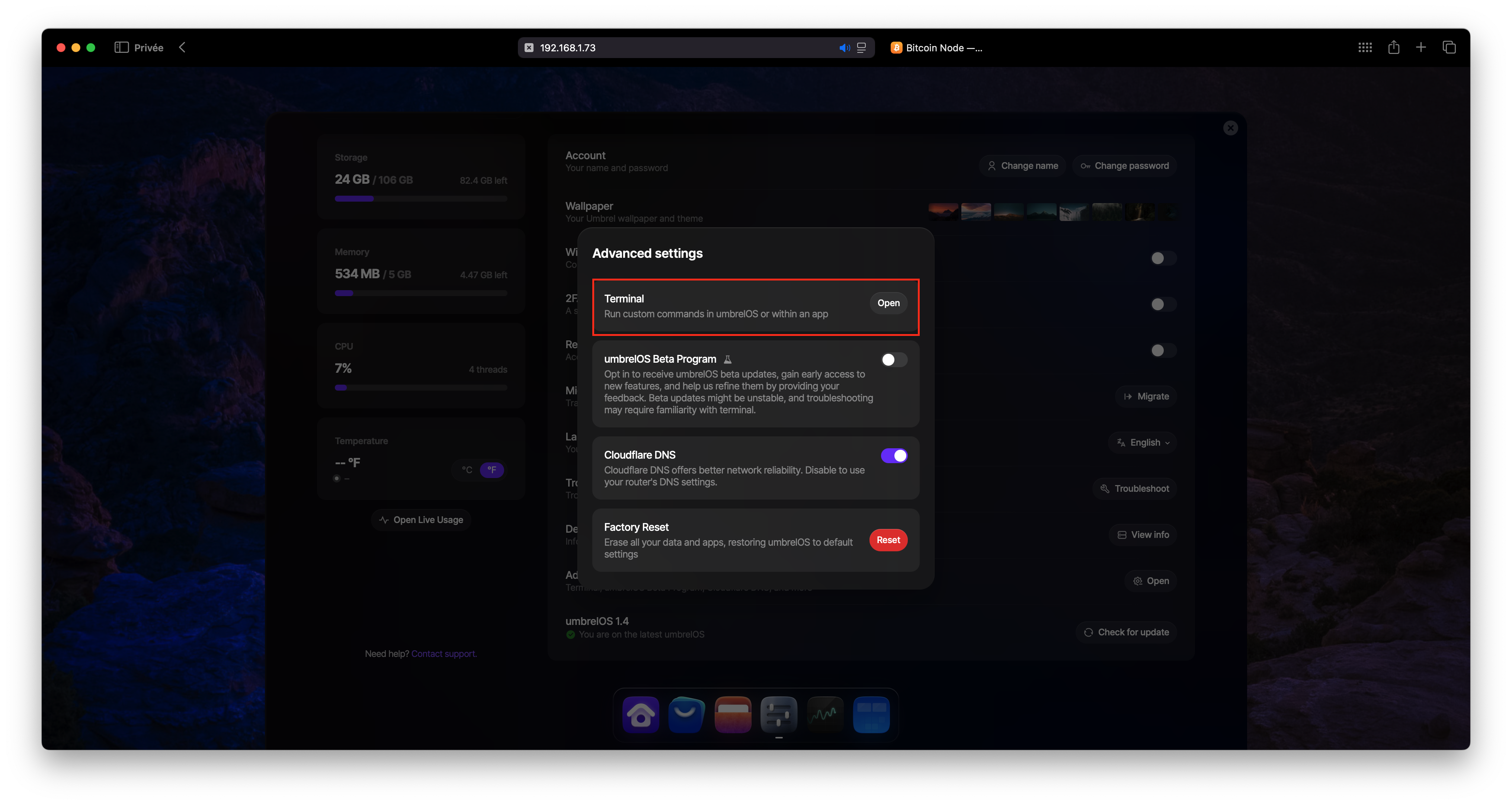
Task: Click Open in the Advanced settings row behind the dialog
Action: coord(1150,581)
